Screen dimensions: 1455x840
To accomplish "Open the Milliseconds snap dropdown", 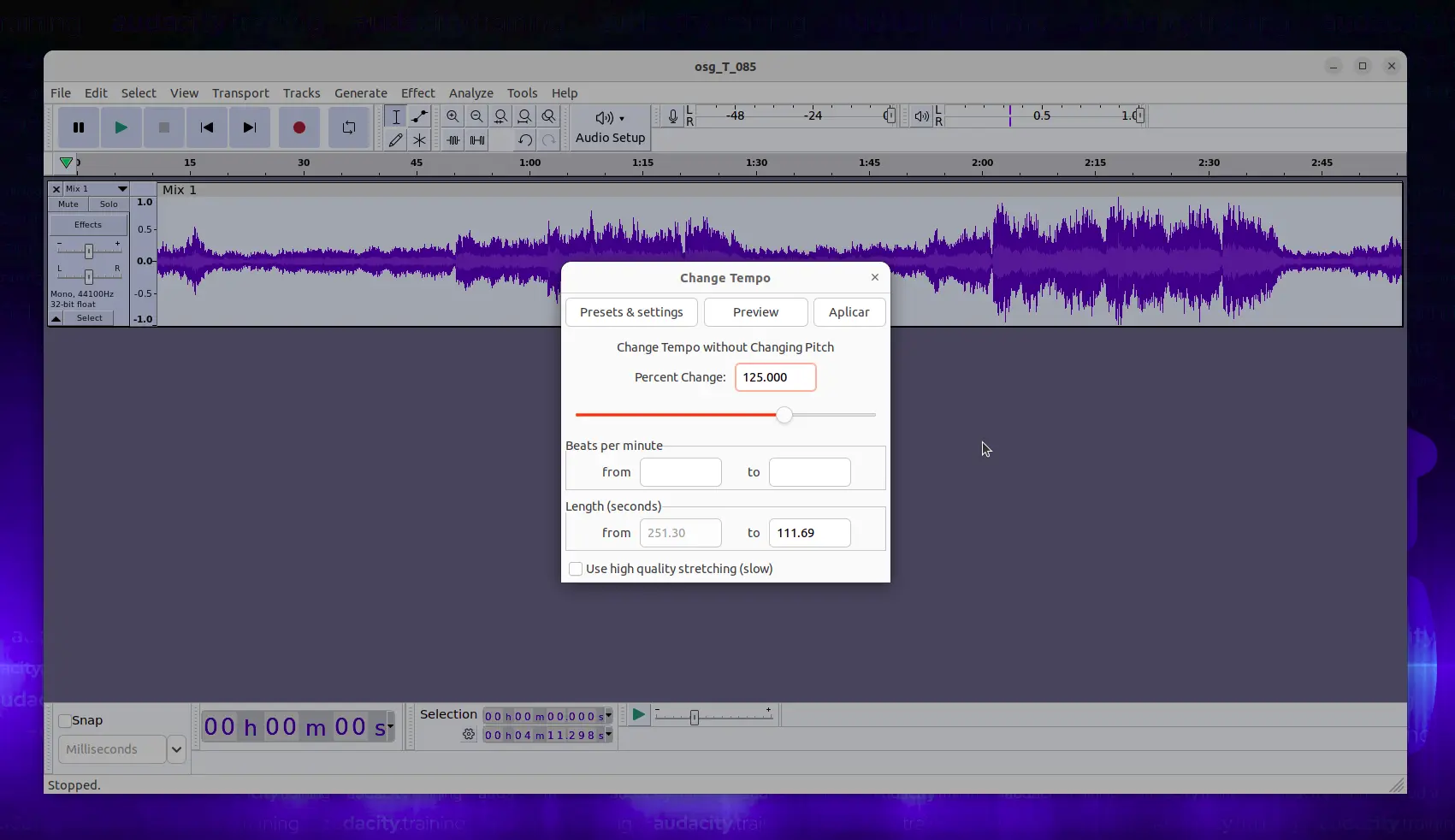I will click(176, 750).
